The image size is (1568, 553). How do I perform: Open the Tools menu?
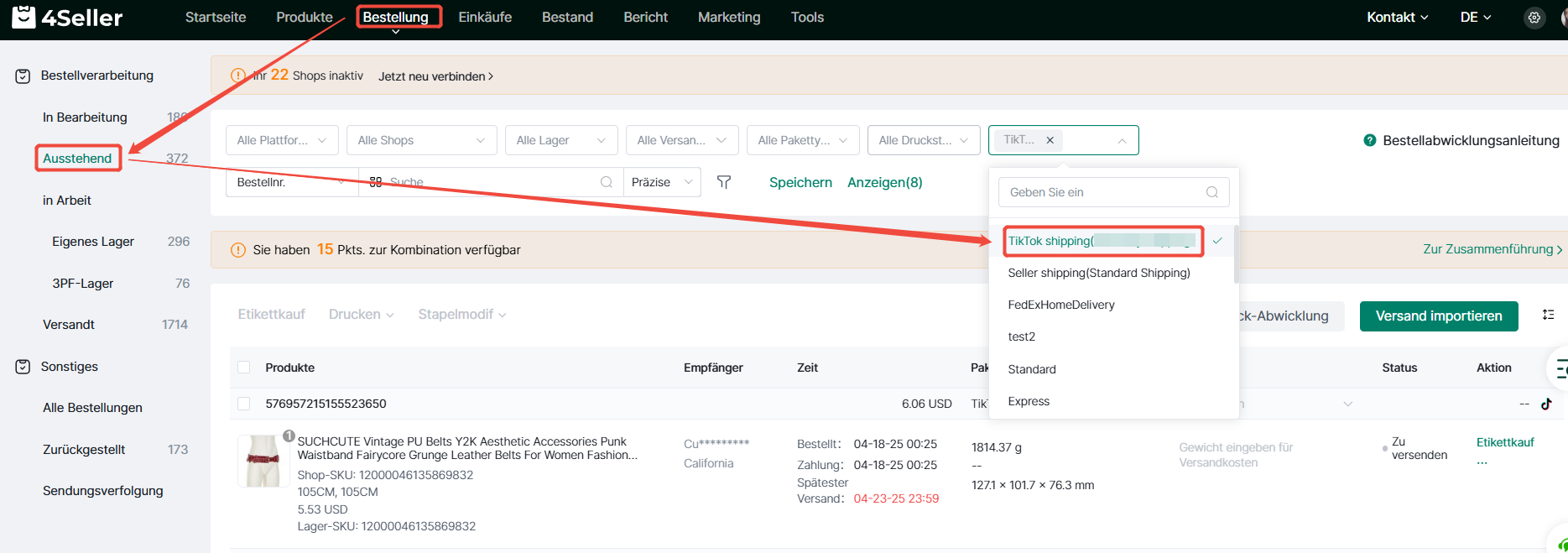pos(807,17)
